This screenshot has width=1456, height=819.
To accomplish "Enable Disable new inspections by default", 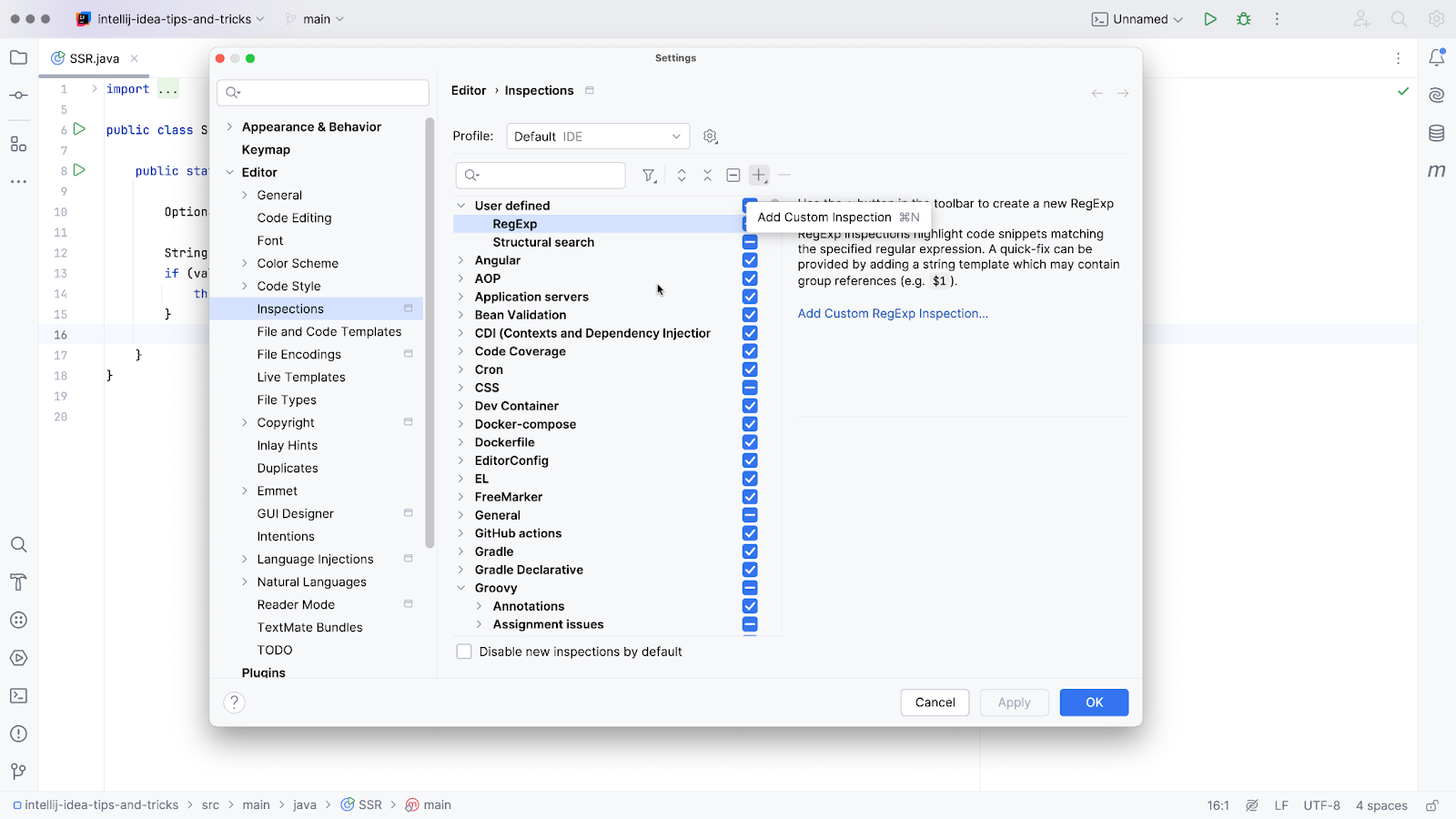I will [x=464, y=652].
